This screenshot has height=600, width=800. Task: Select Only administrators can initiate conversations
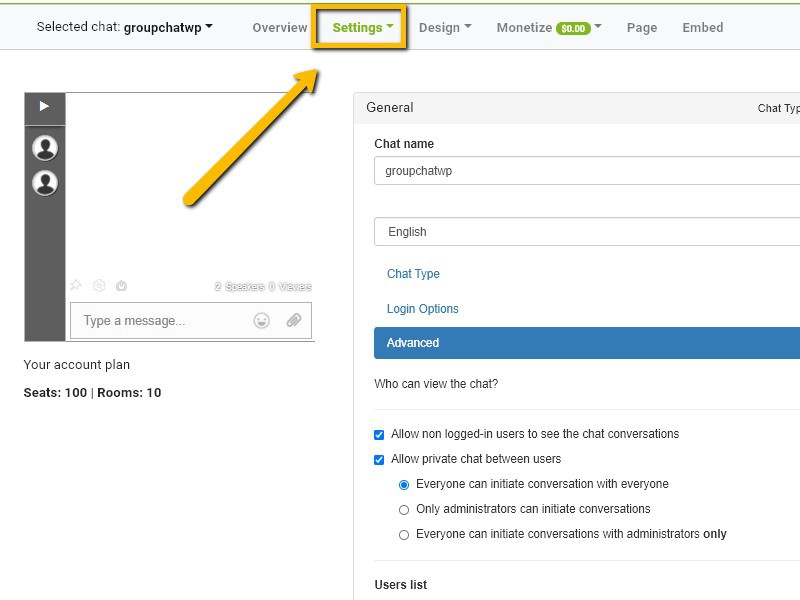coord(404,510)
